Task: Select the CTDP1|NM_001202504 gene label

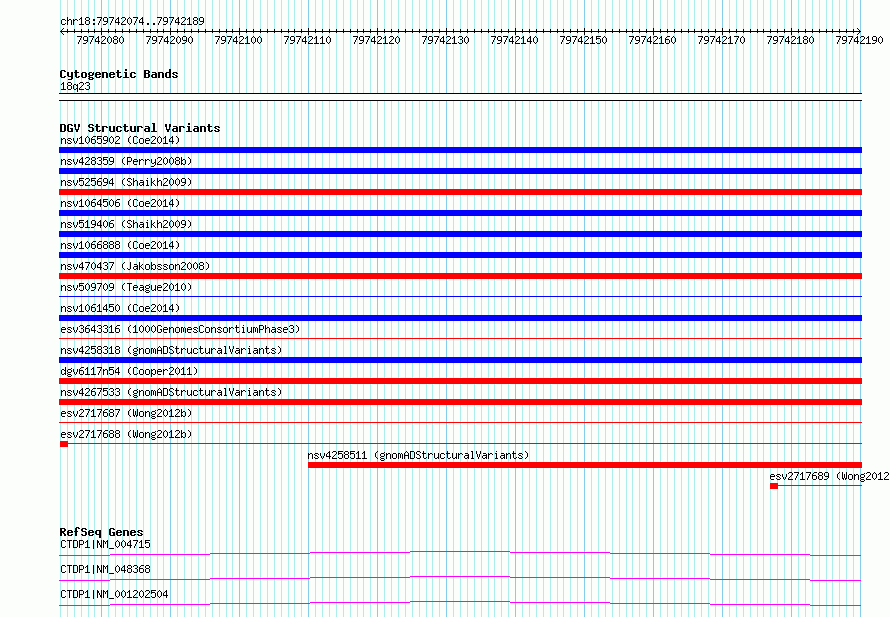Action: pyautogui.click(x=114, y=594)
